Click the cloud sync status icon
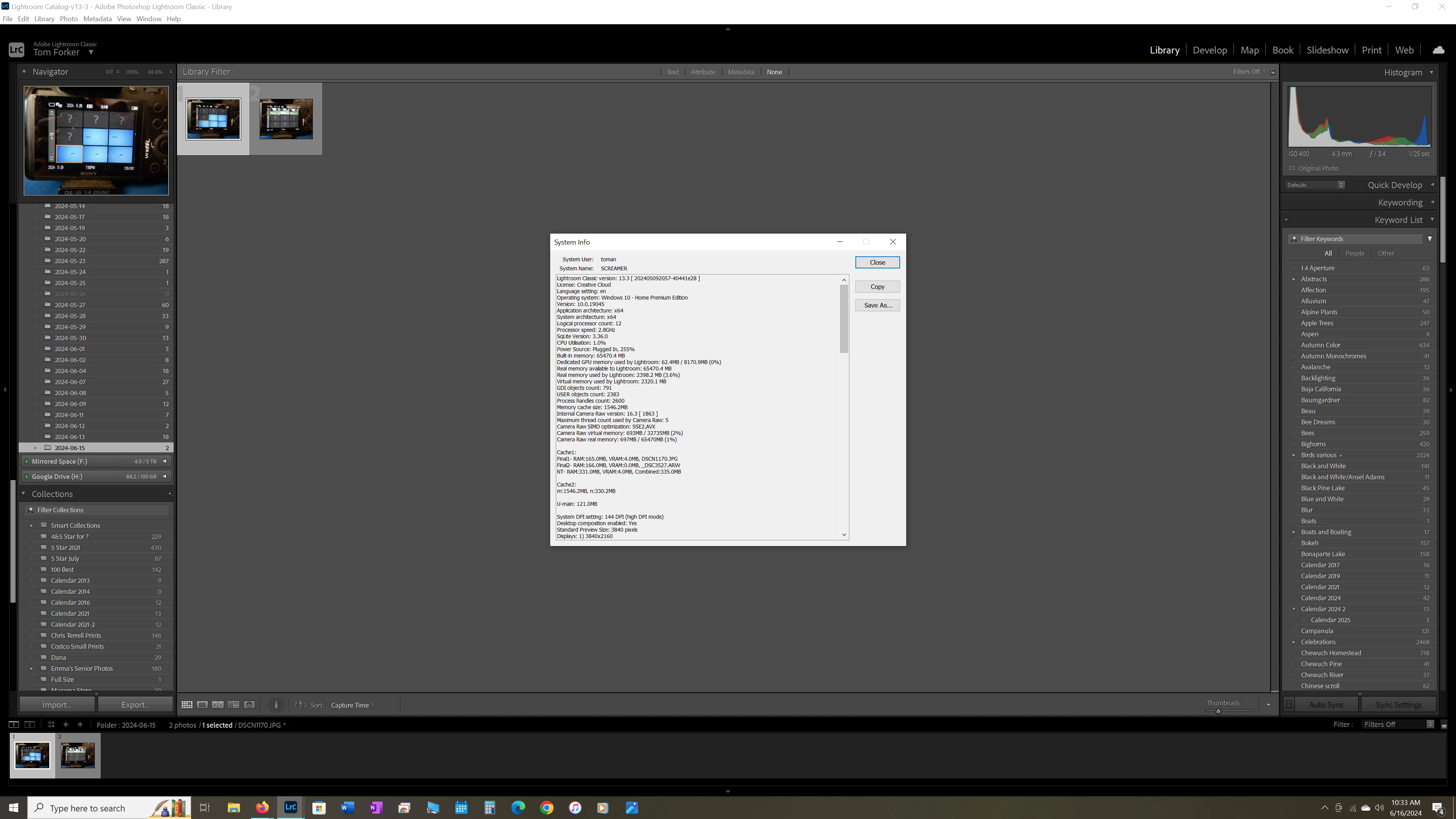The image size is (1456, 819). 1439,50
